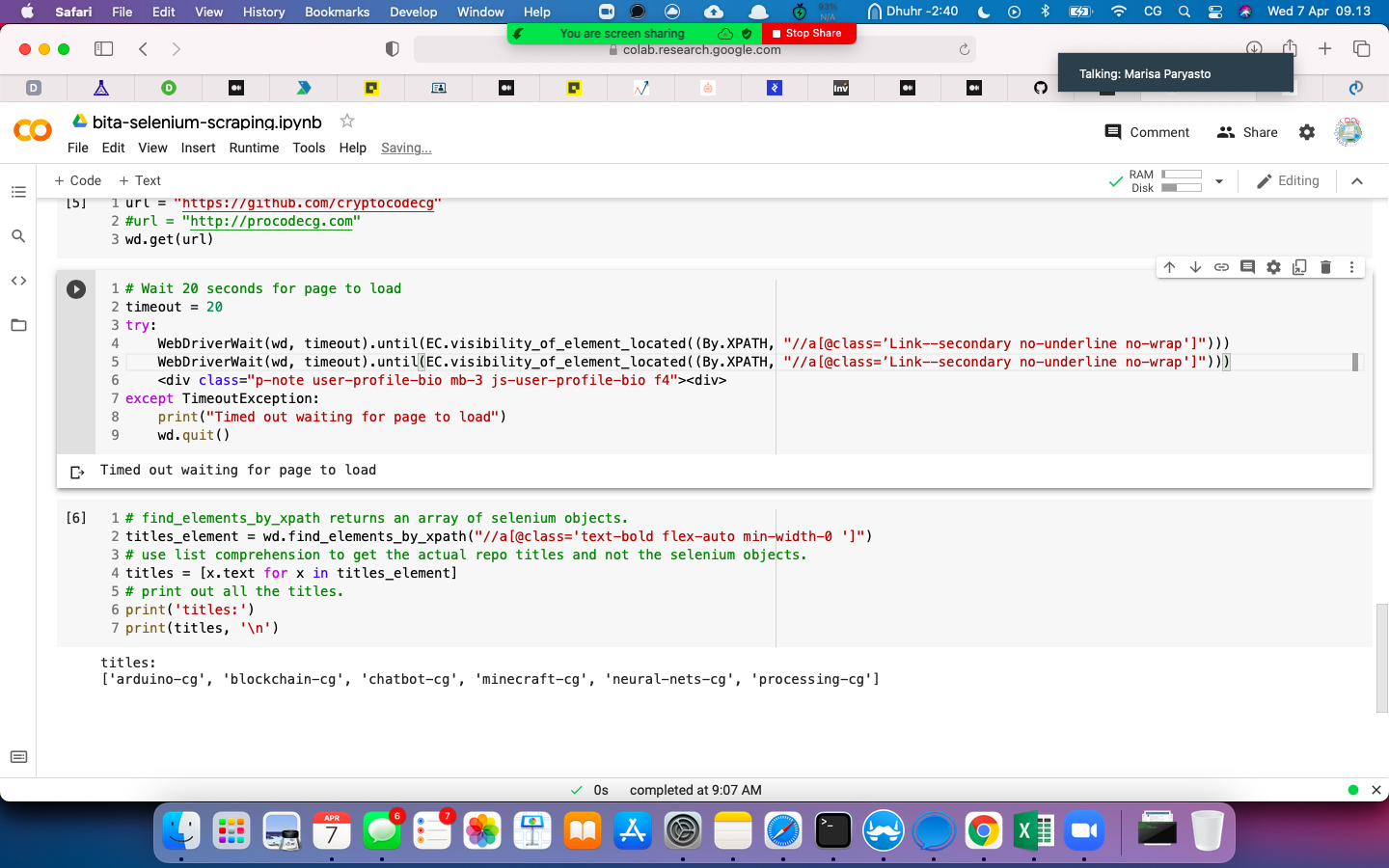
Task: Rename notebook title bita-selenium-scraping.ipynb
Action: click(206, 122)
